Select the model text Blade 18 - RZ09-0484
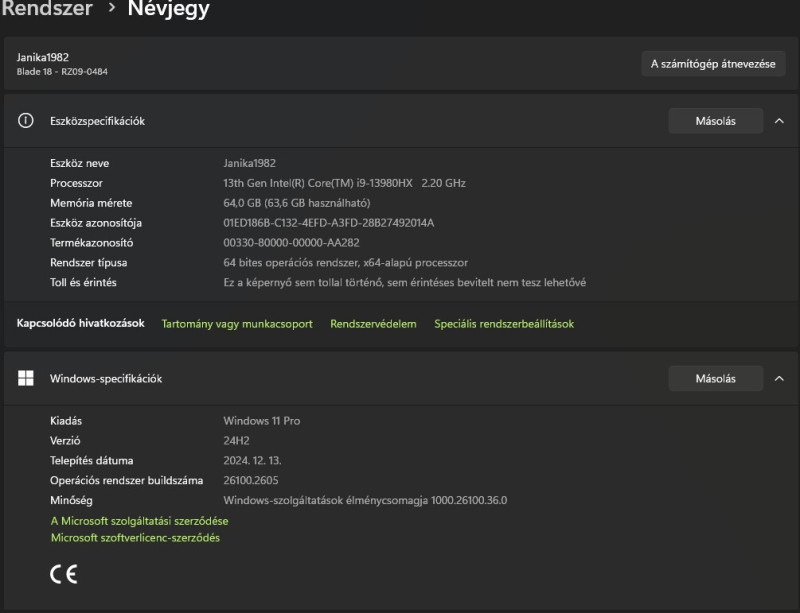800x613 pixels. [62, 71]
